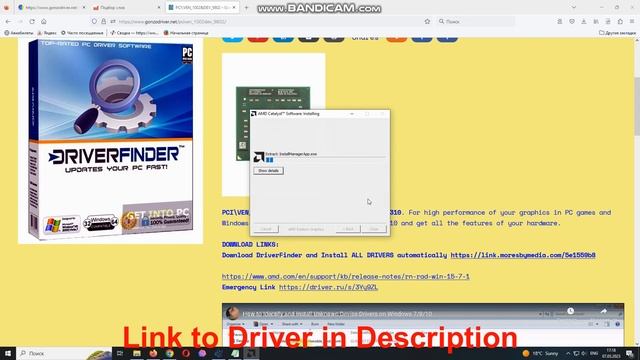The image size is (640, 360).
Task: Click the YouTube video title 'How to Identify and Install…'
Action: 337,314
